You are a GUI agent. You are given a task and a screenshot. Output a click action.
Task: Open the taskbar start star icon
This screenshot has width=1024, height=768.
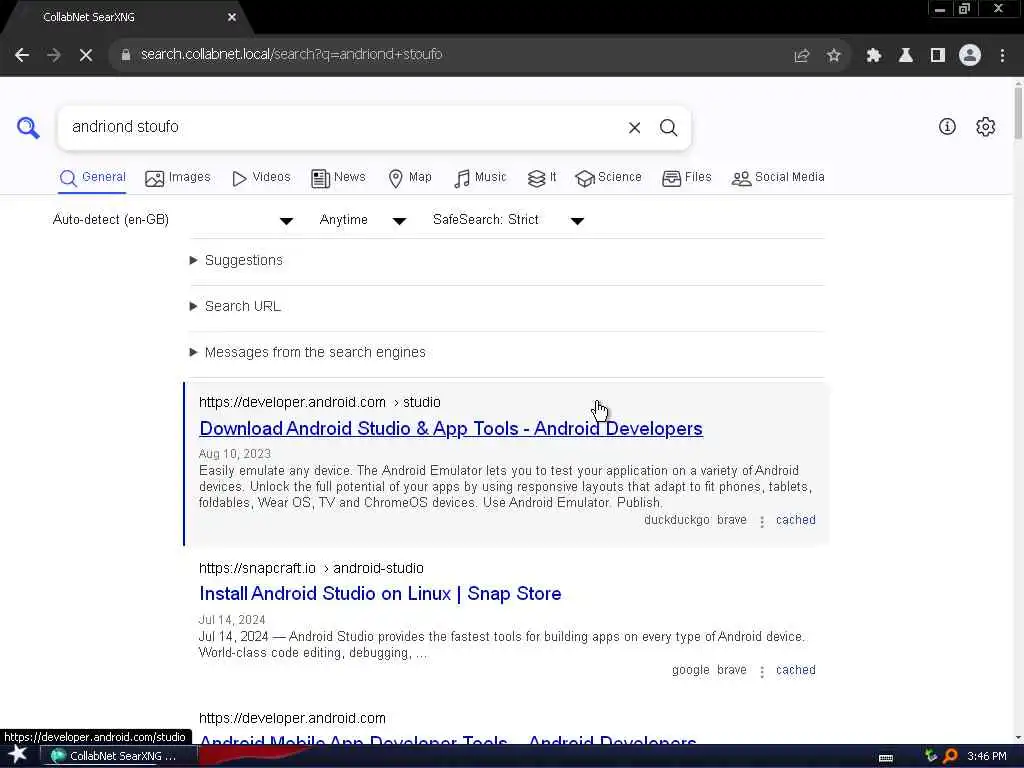[17, 755]
